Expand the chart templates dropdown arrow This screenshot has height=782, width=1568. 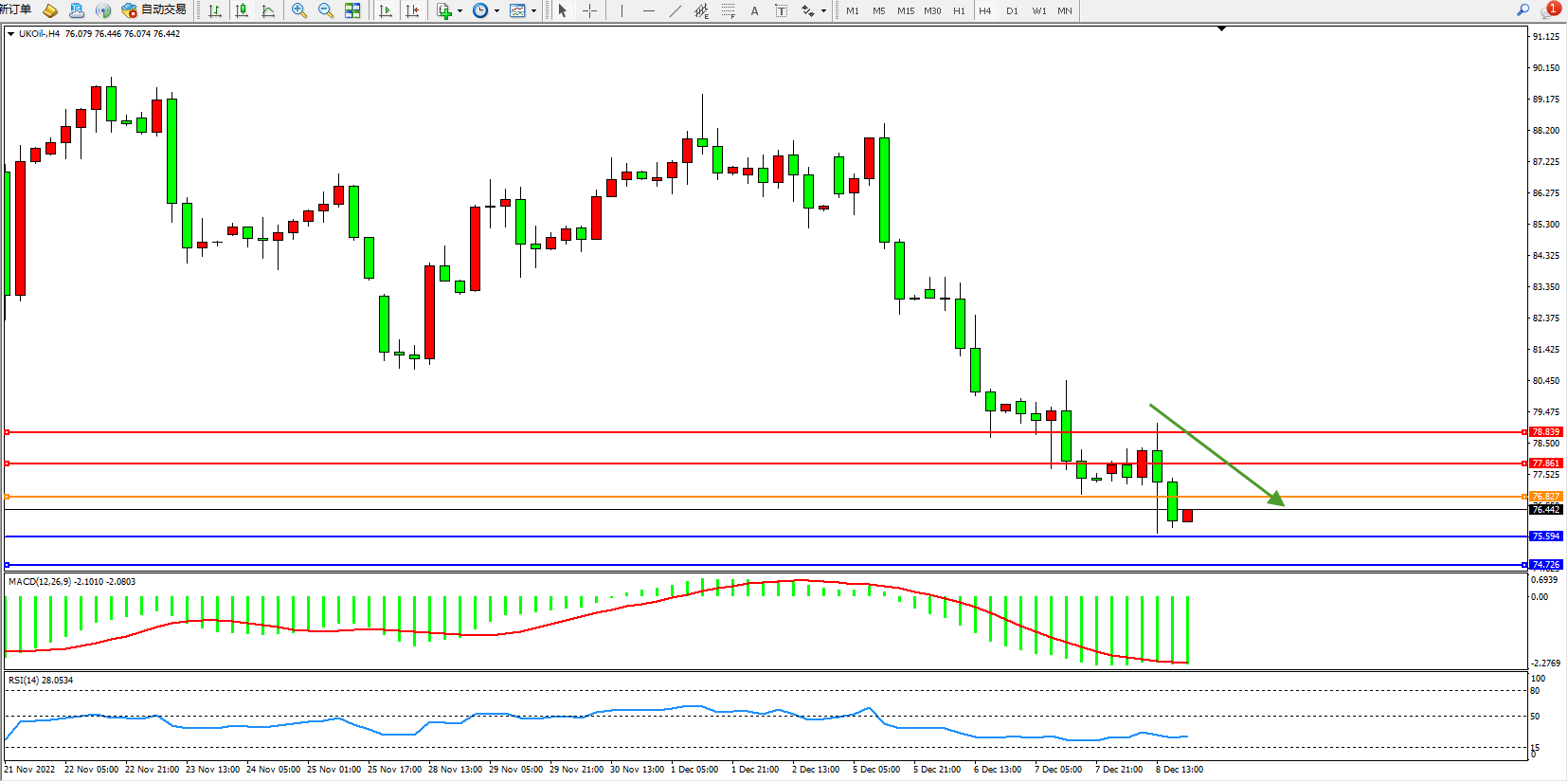tap(534, 11)
